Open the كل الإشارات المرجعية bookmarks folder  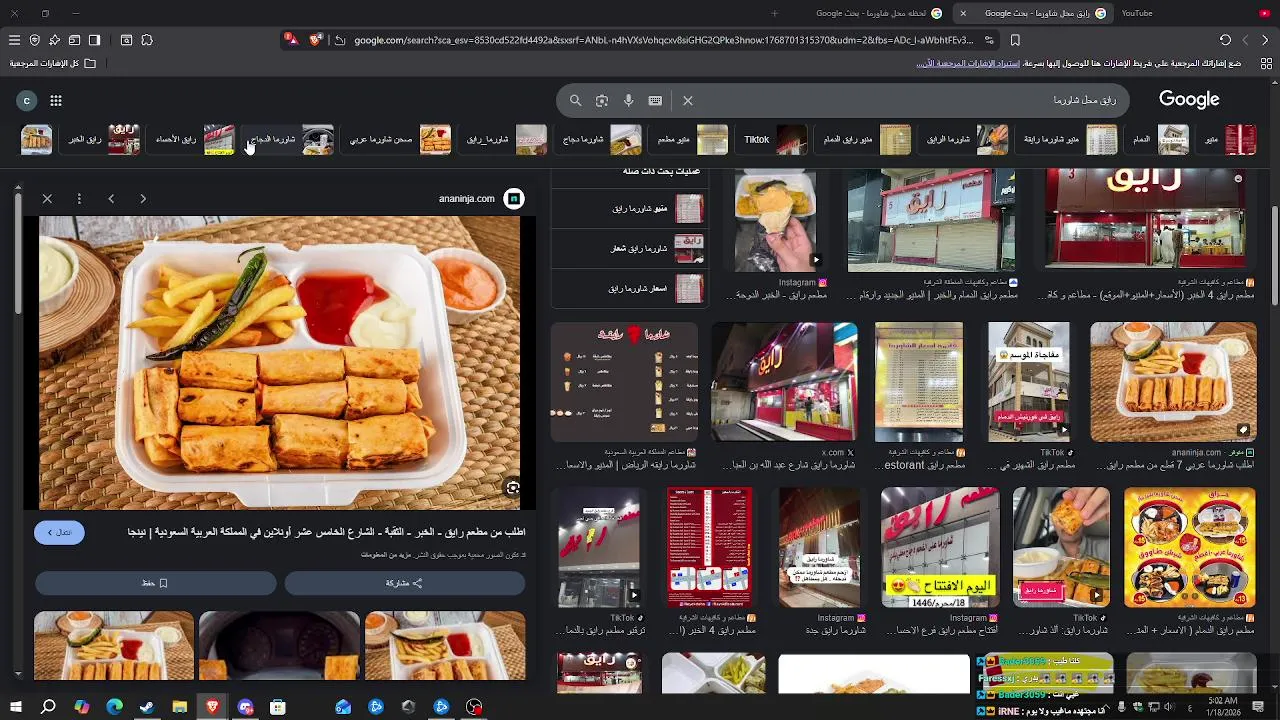(52, 63)
